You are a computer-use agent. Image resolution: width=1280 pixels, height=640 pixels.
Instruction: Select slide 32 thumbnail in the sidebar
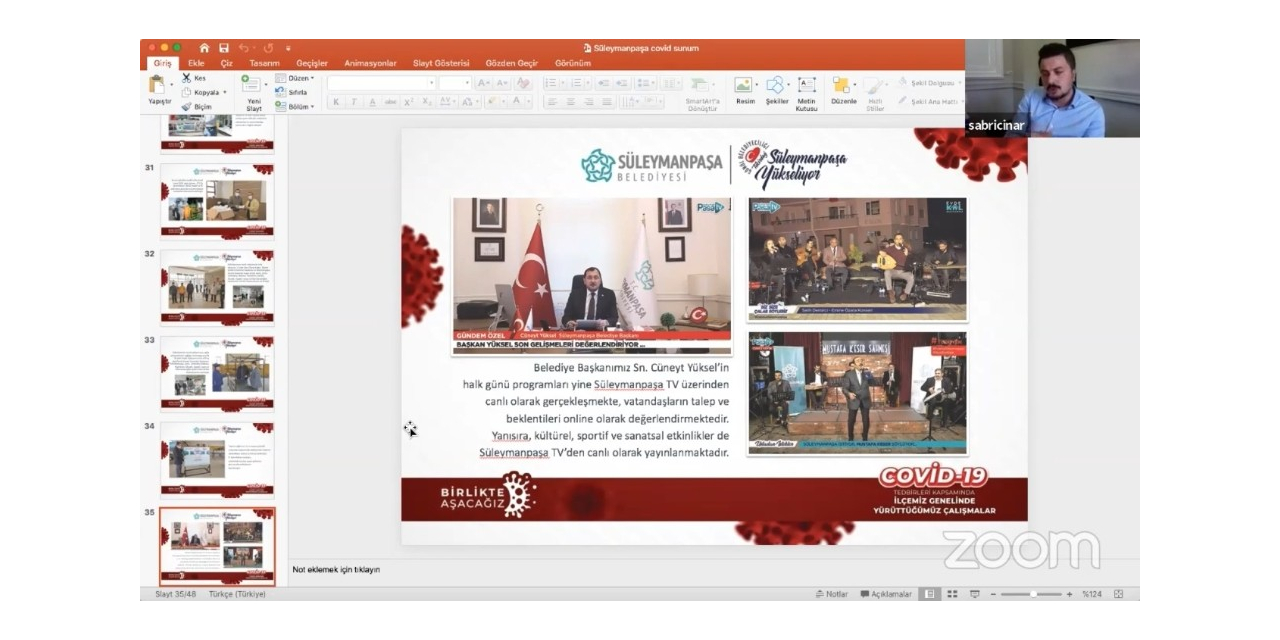click(x=220, y=285)
